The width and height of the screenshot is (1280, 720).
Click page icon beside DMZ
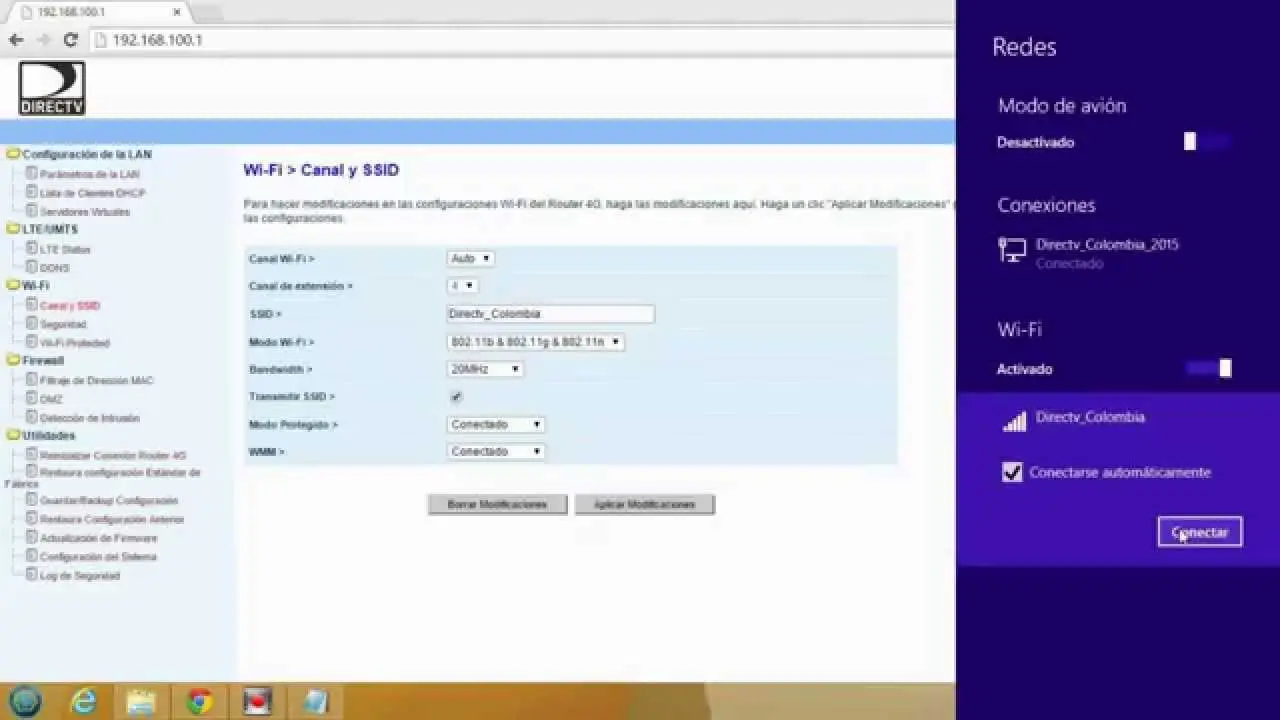pyautogui.click(x=32, y=398)
